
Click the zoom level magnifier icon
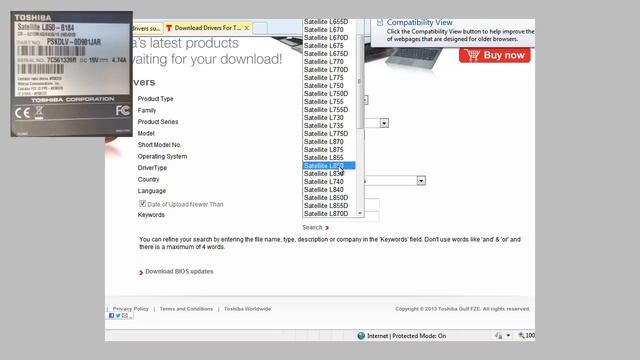[521, 335]
